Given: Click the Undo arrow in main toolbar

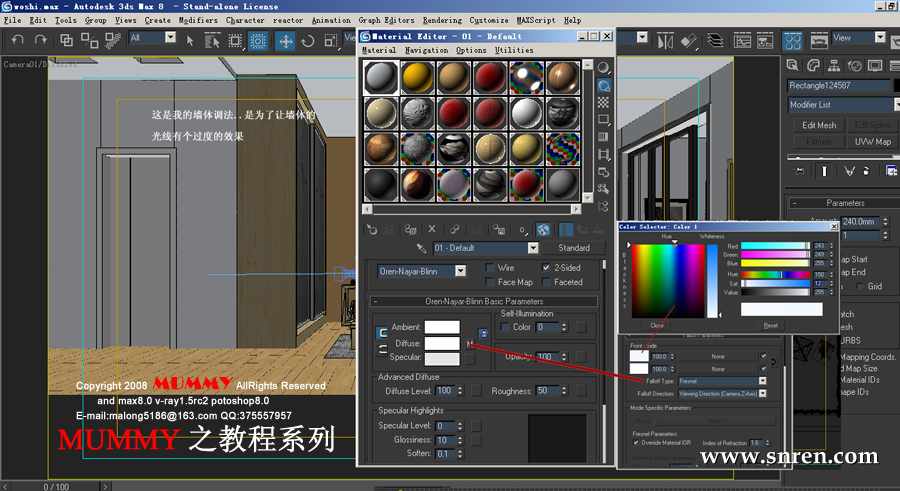Looking at the screenshot, I should (18, 40).
